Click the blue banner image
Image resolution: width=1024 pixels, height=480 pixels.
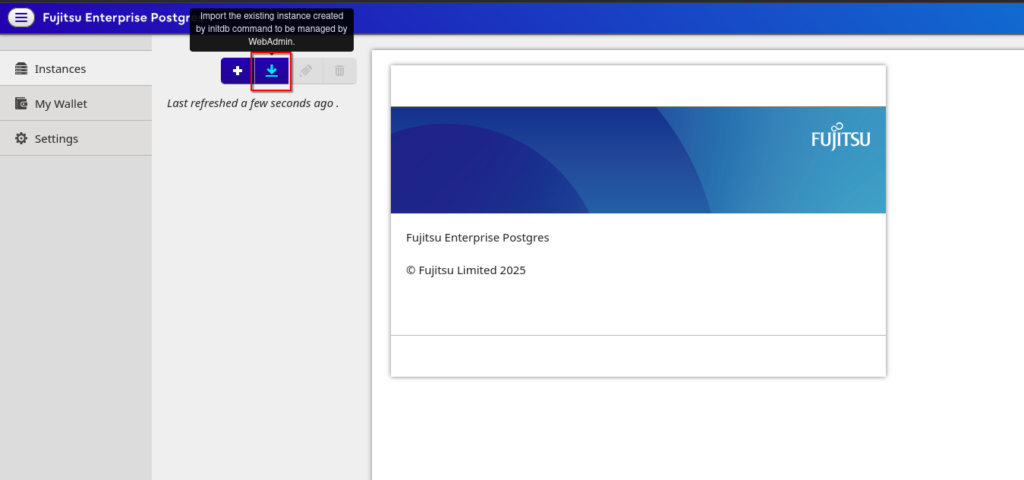pyautogui.click(x=600, y=160)
